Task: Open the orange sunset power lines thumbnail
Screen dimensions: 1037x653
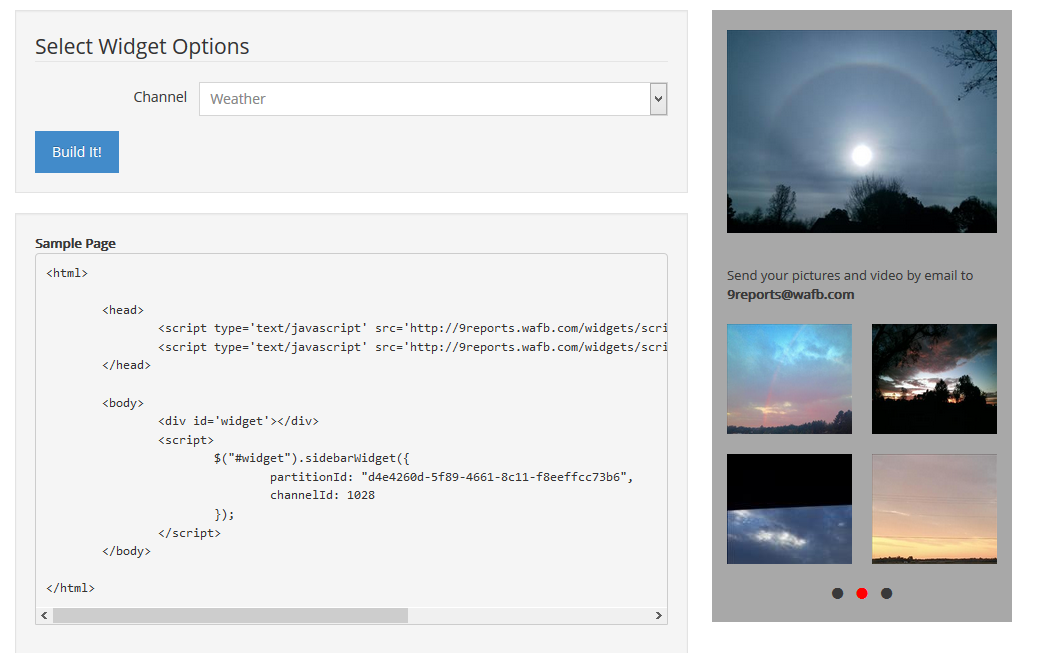Action: click(x=934, y=509)
